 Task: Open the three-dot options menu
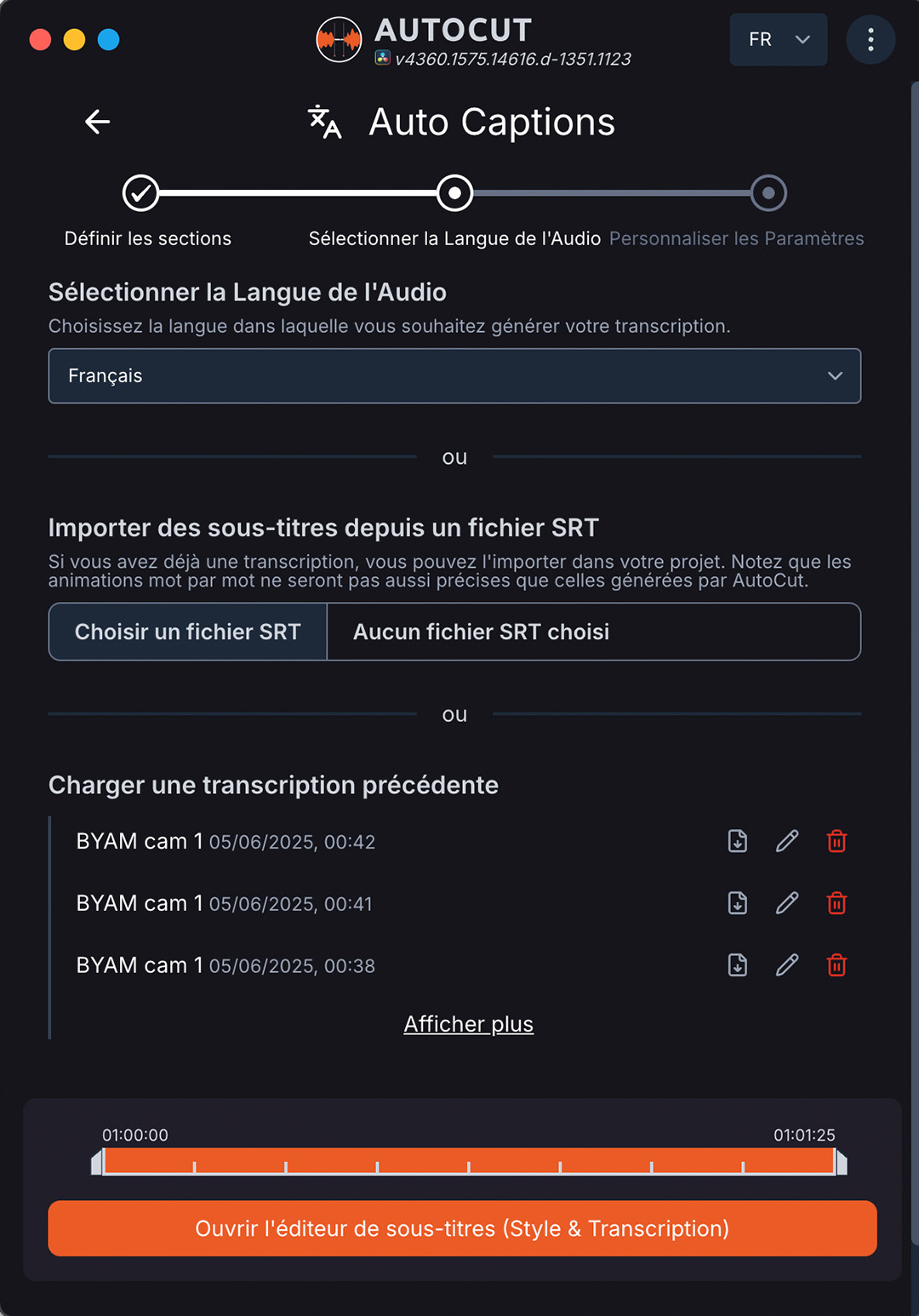(x=870, y=40)
